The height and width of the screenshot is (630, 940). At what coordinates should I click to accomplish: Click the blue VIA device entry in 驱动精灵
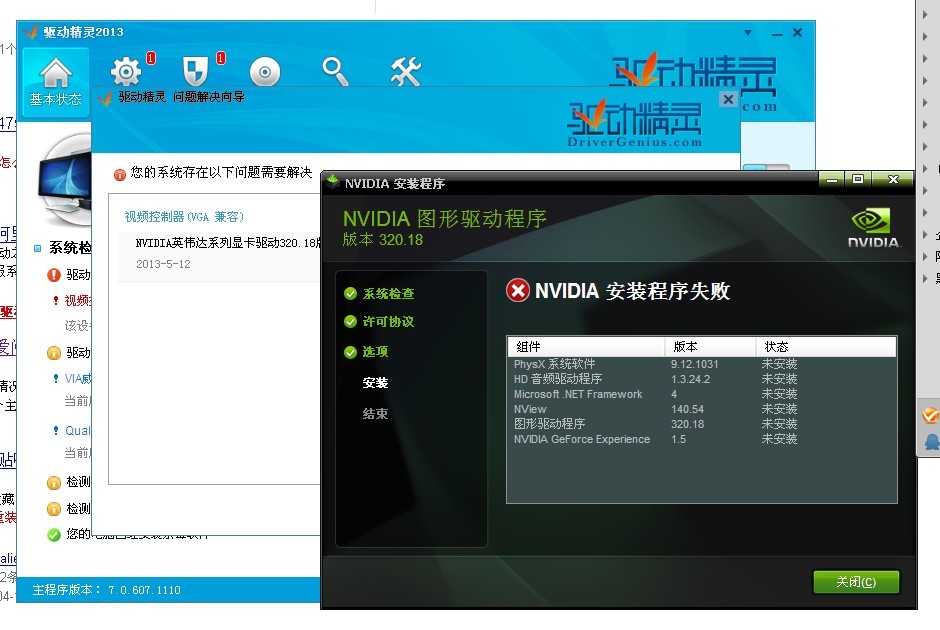(x=78, y=378)
